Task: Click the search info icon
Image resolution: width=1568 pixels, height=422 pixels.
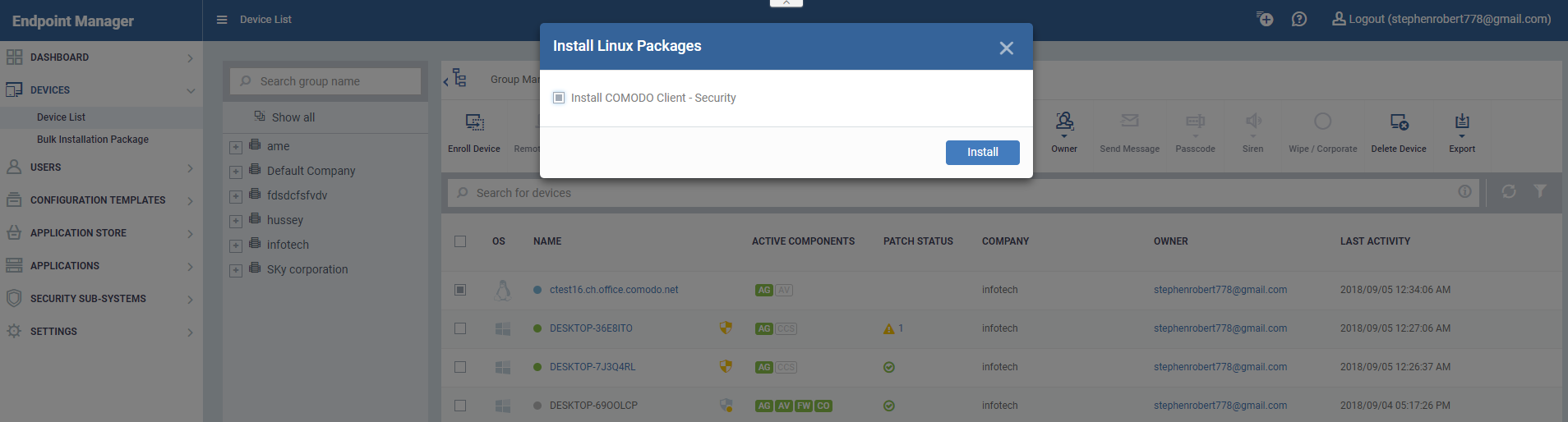Action: [1464, 191]
